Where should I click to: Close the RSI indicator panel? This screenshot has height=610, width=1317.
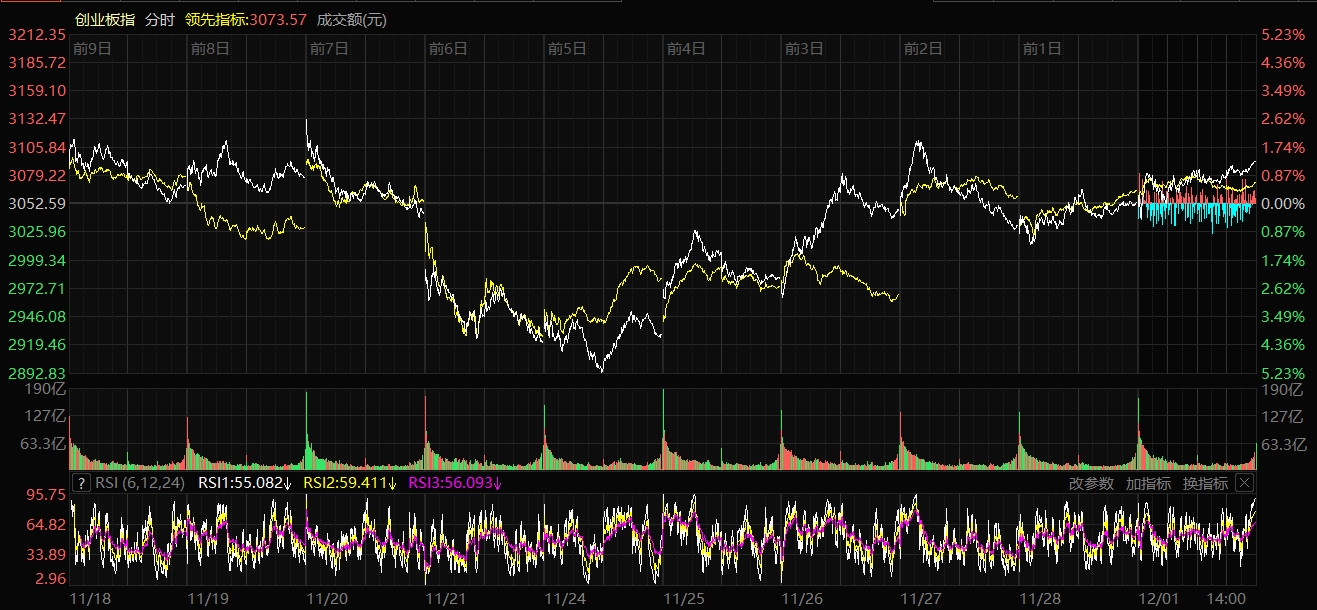pyautogui.click(x=1243, y=483)
